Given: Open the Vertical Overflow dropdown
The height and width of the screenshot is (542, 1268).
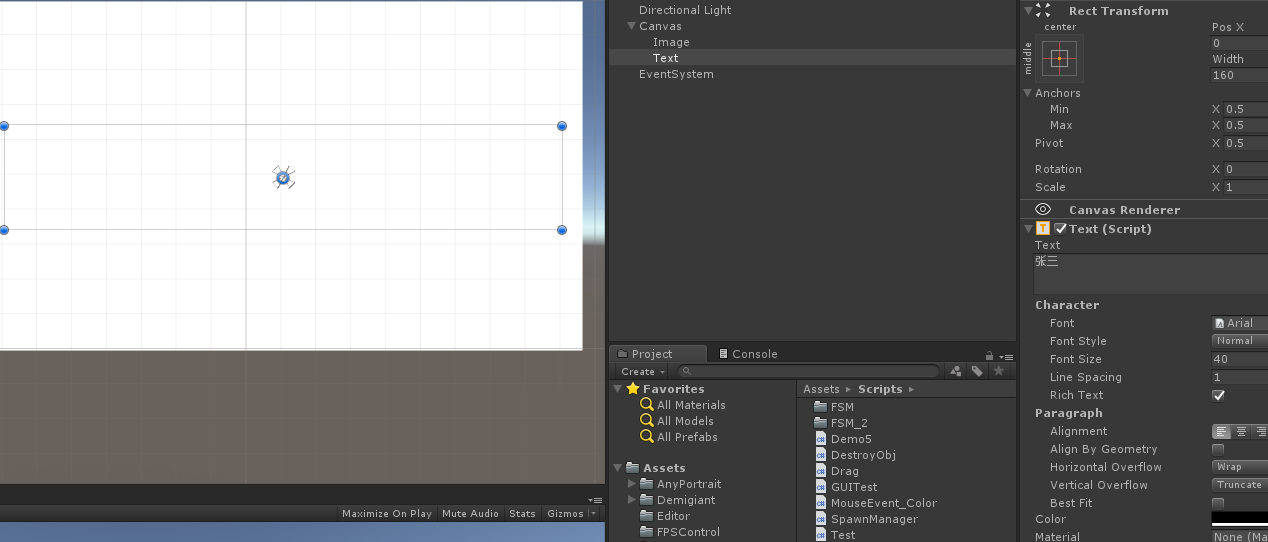Looking at the screenshot, I should (x=1240, y=485).
